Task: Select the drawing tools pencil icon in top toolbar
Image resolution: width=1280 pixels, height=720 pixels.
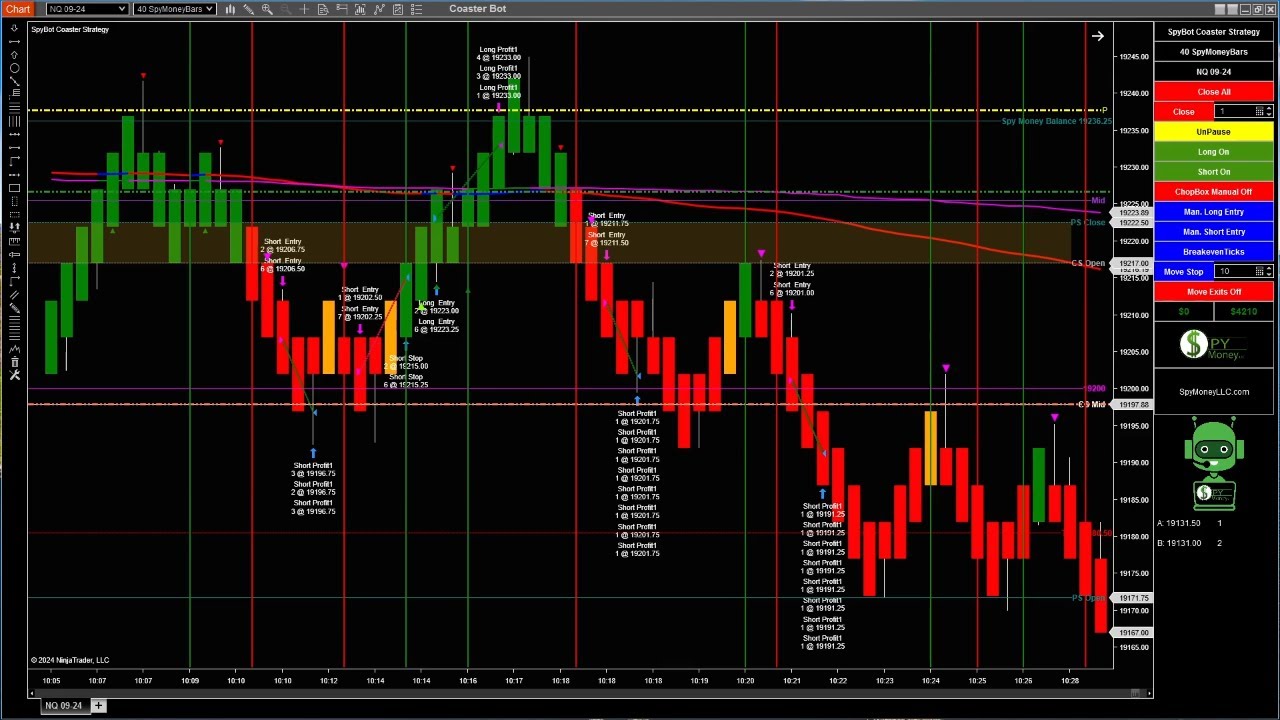Action: click(x=248, y=9)
